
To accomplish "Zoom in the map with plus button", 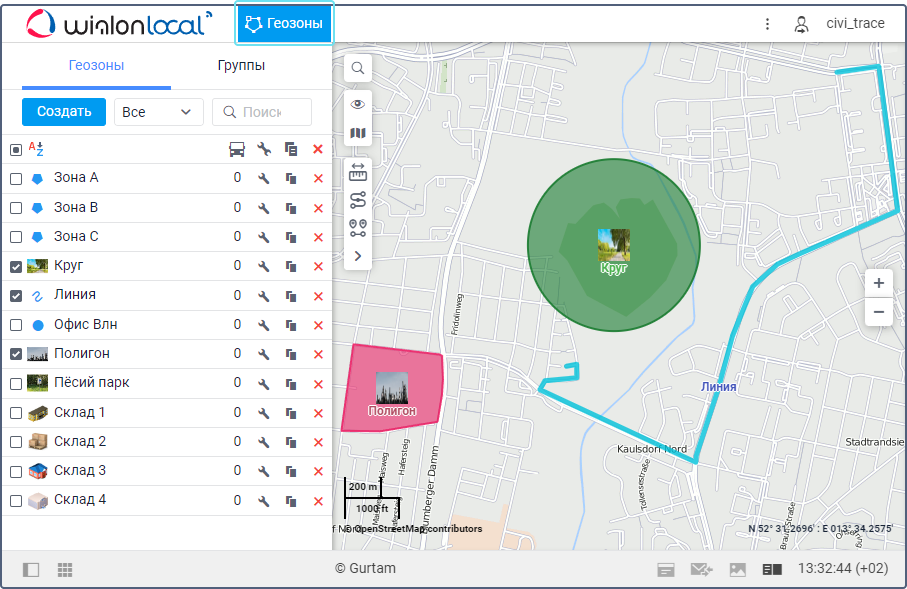I will [x=878, y=283].
